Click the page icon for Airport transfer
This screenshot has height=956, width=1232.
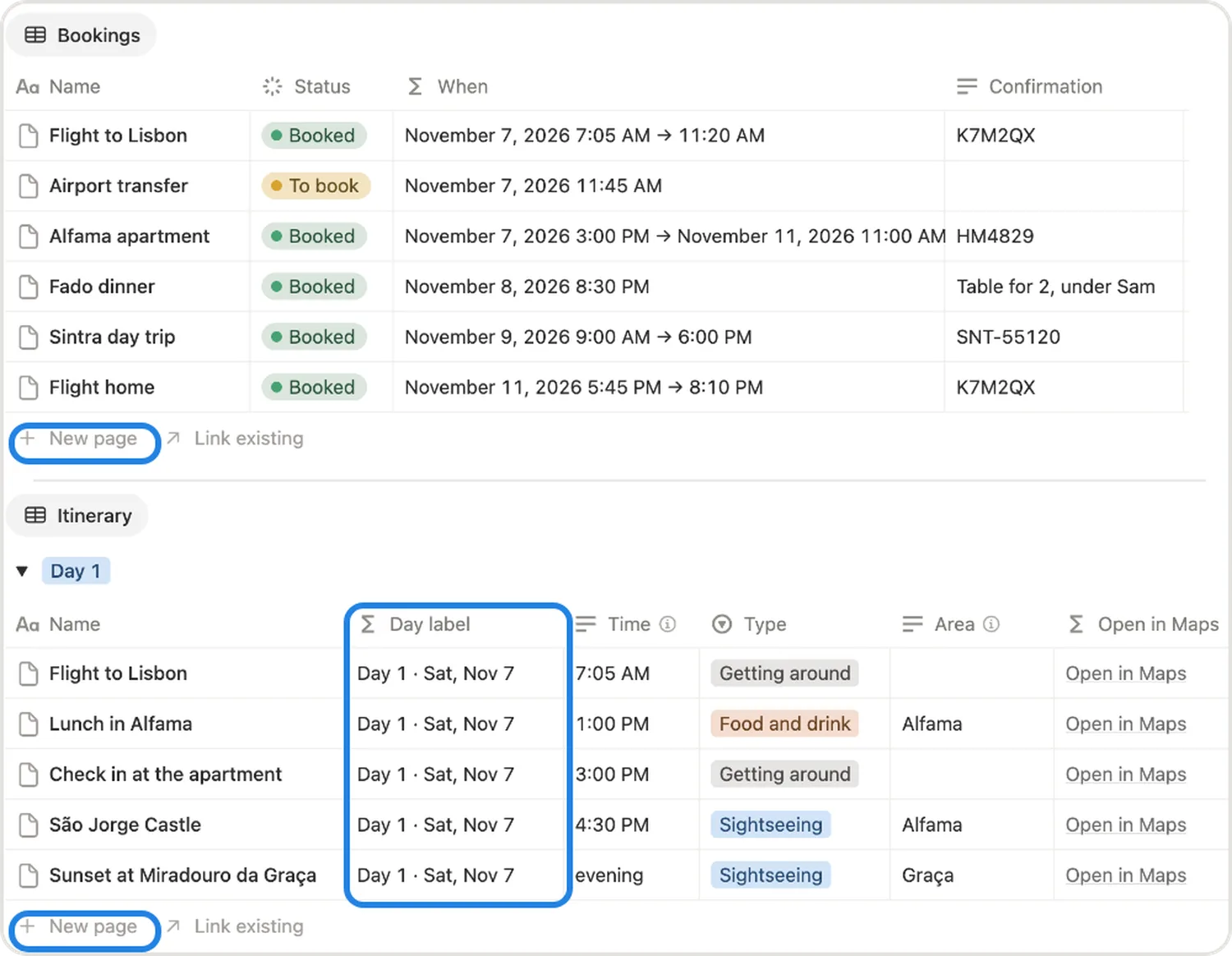tap(29, 186)
